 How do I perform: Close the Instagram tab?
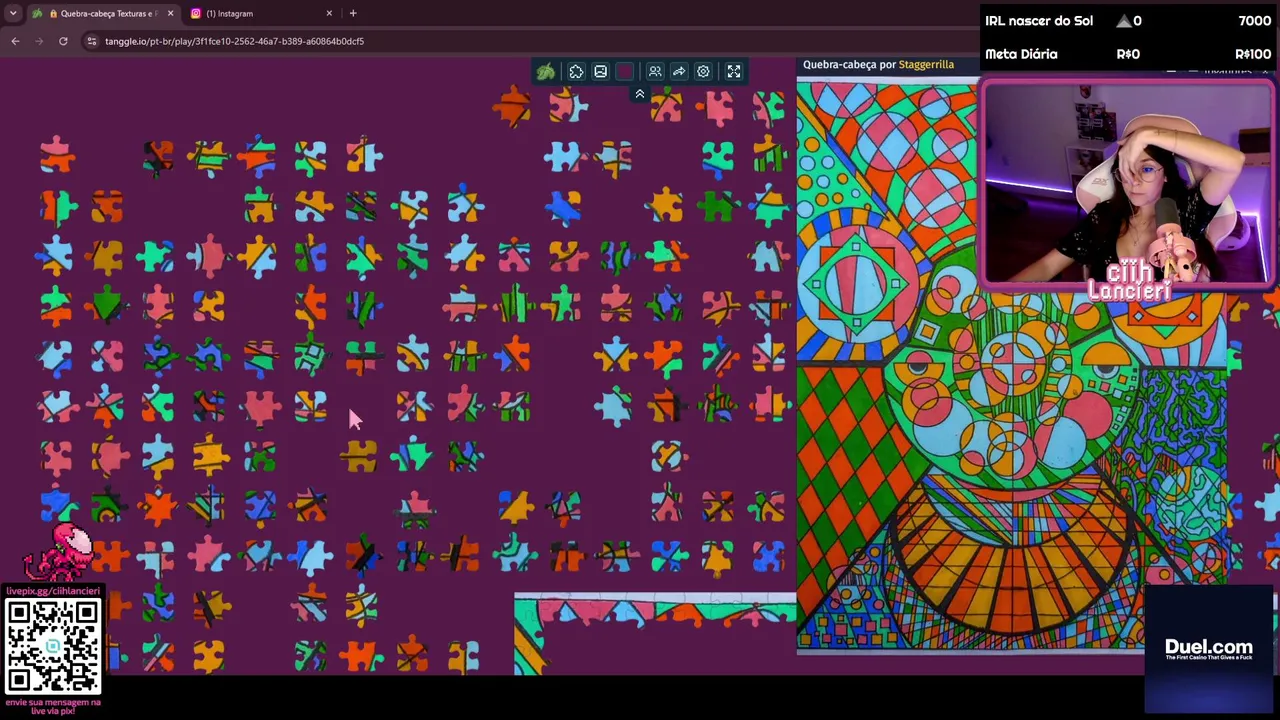point(329,13)
